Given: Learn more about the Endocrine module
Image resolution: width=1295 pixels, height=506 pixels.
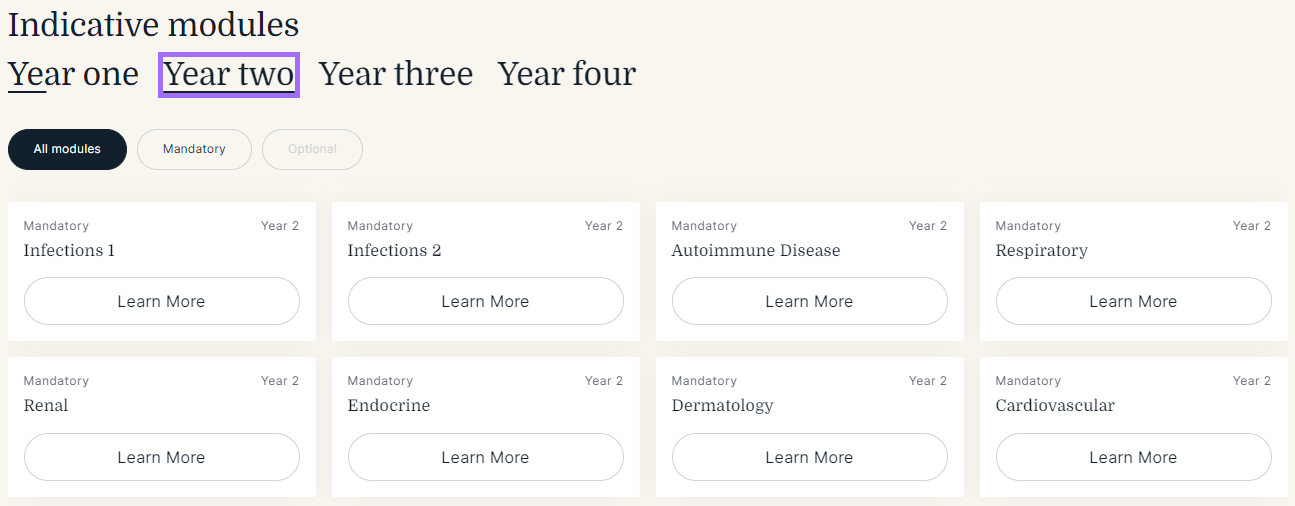Looking at the screenshot, I should (x=486, y=457).
